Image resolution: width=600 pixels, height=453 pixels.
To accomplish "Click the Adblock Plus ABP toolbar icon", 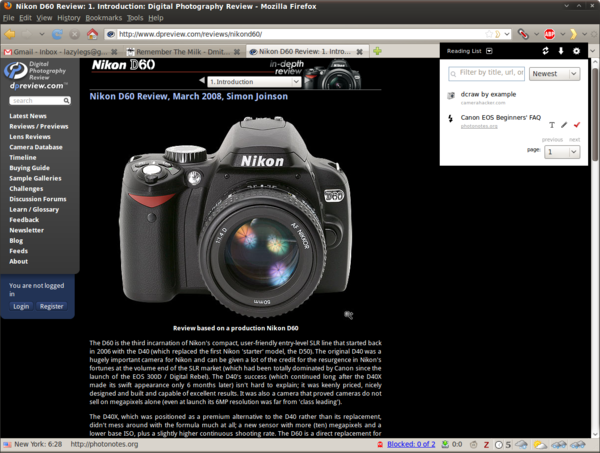I will coord(549,34).
